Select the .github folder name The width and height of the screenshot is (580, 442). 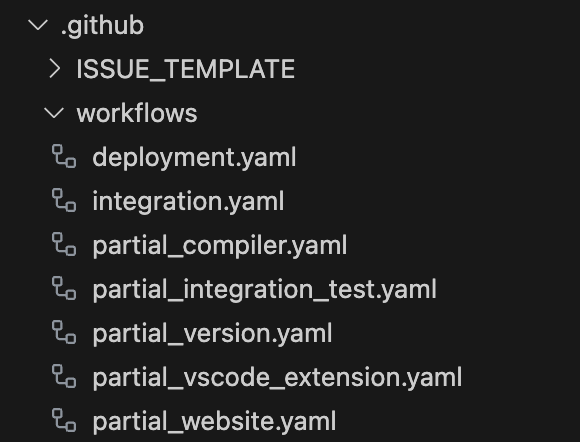pyautogui.click(x=102, y=26)
